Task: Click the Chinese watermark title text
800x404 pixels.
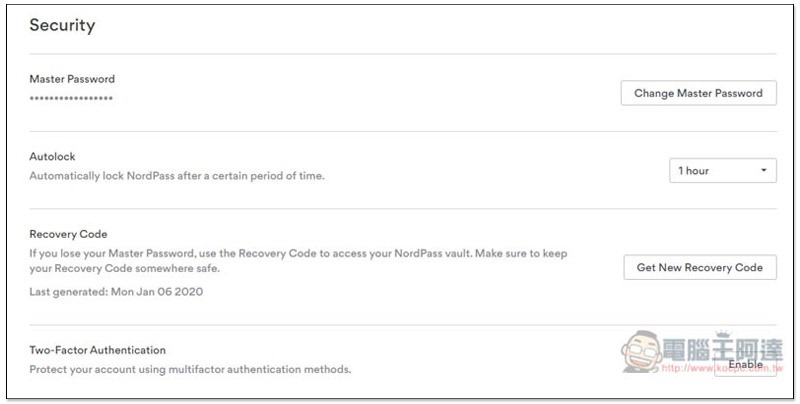Action: coord(722,350)
